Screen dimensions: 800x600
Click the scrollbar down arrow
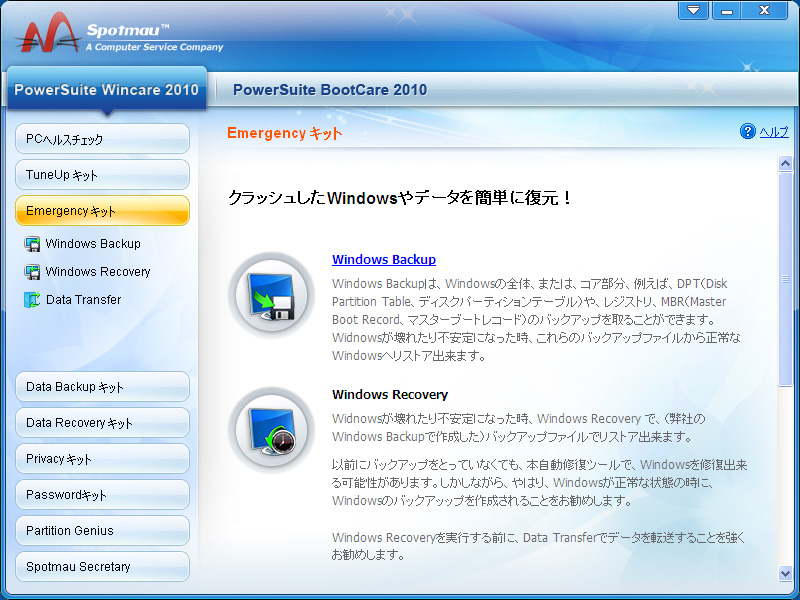(x=785, y=573)
